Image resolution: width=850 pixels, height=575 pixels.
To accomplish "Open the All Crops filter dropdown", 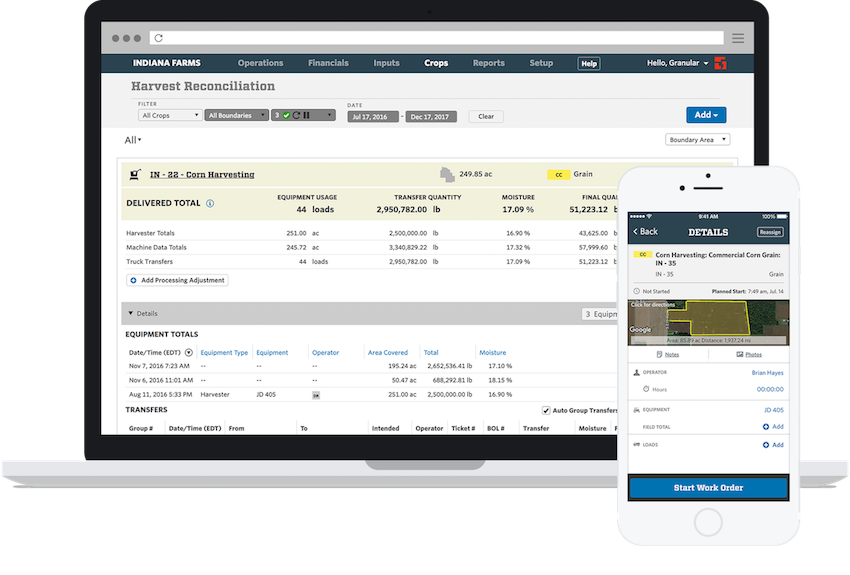I will pos(170,115).
